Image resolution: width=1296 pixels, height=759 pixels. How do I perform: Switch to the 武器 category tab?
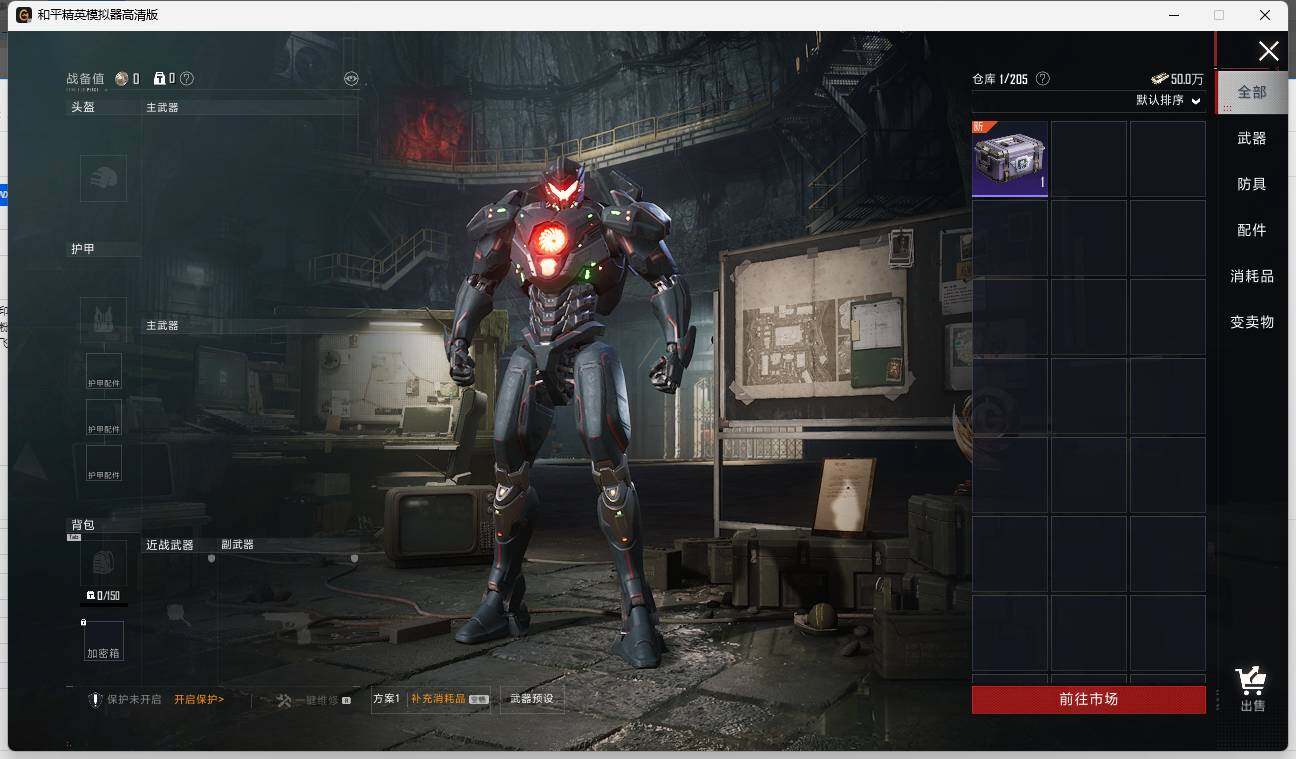tap(1252, 138)
